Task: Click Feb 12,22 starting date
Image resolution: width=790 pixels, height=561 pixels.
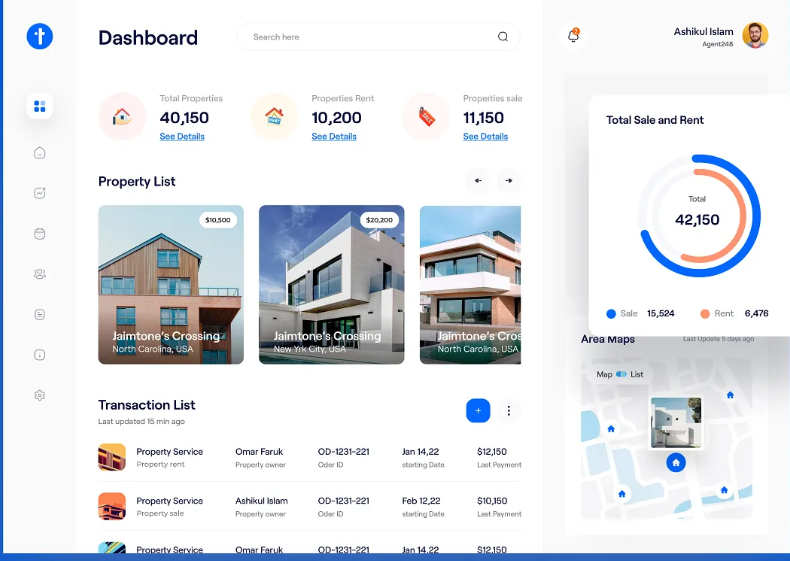Action: click(x=421, y=501)
